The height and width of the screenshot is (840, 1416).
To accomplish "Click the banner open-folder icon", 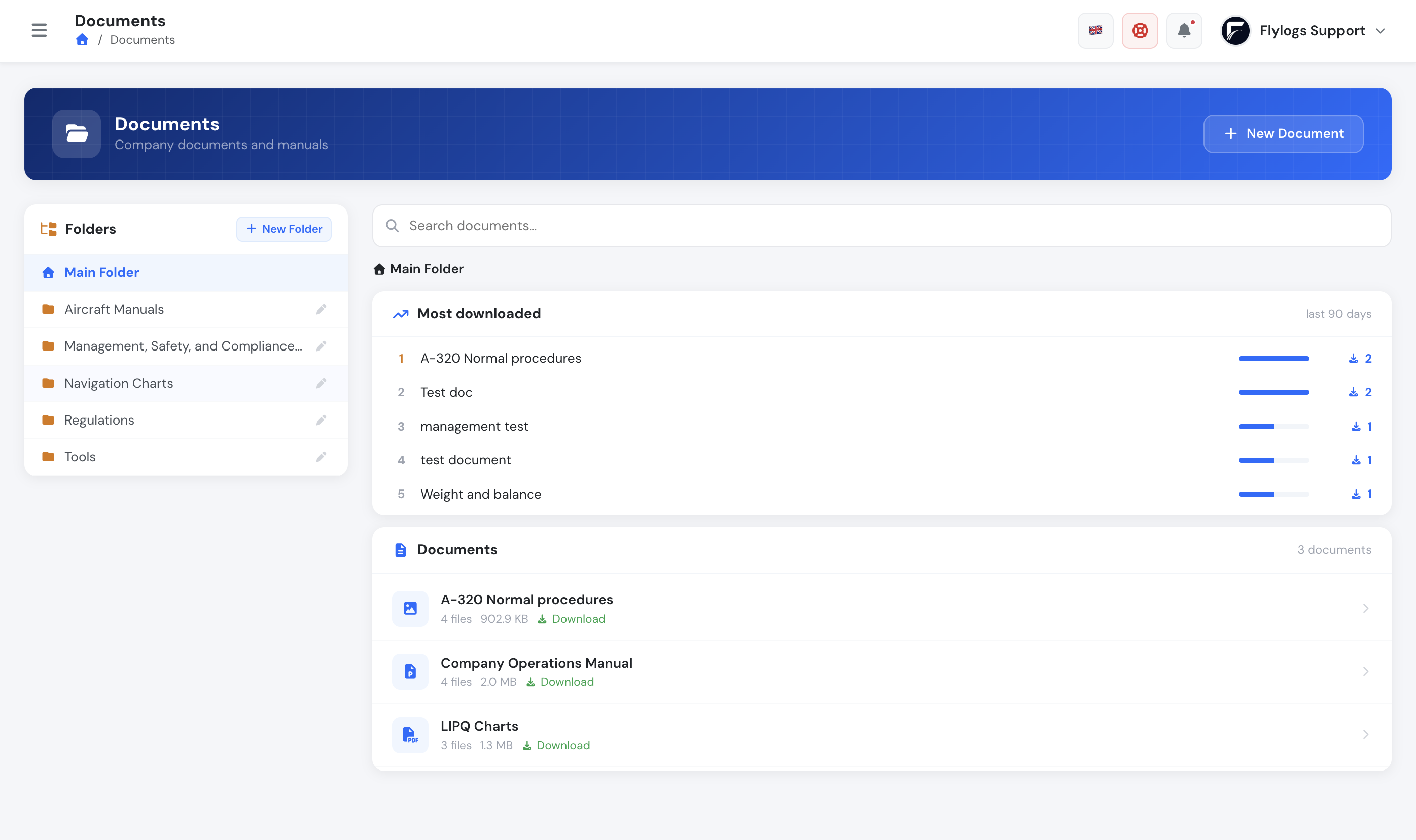I will (x=77, y=133).
